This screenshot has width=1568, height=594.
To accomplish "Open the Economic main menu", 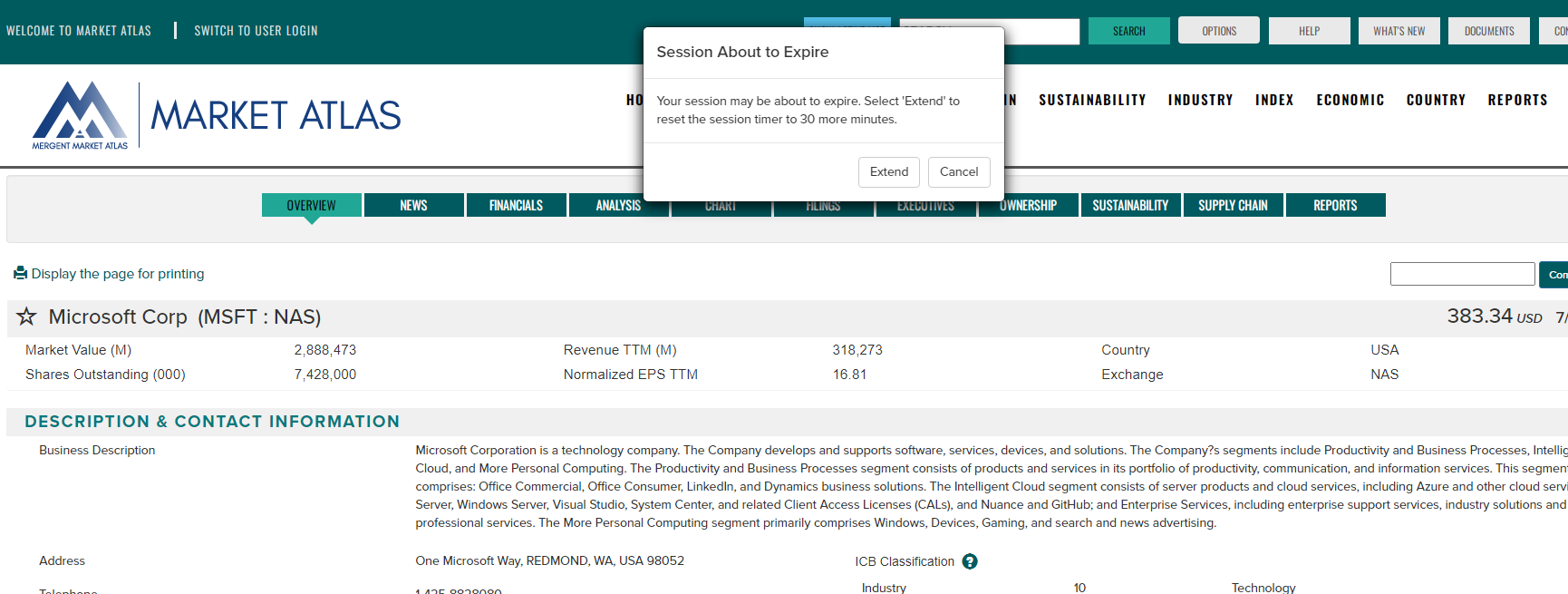I will [x=1350, y=100].
